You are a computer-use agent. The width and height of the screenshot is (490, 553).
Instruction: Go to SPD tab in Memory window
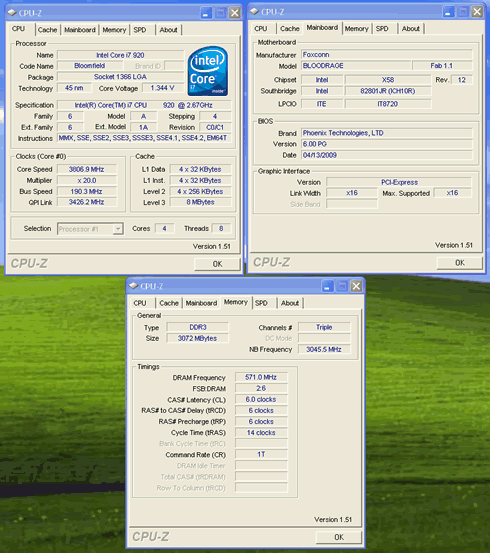[261, 303]
